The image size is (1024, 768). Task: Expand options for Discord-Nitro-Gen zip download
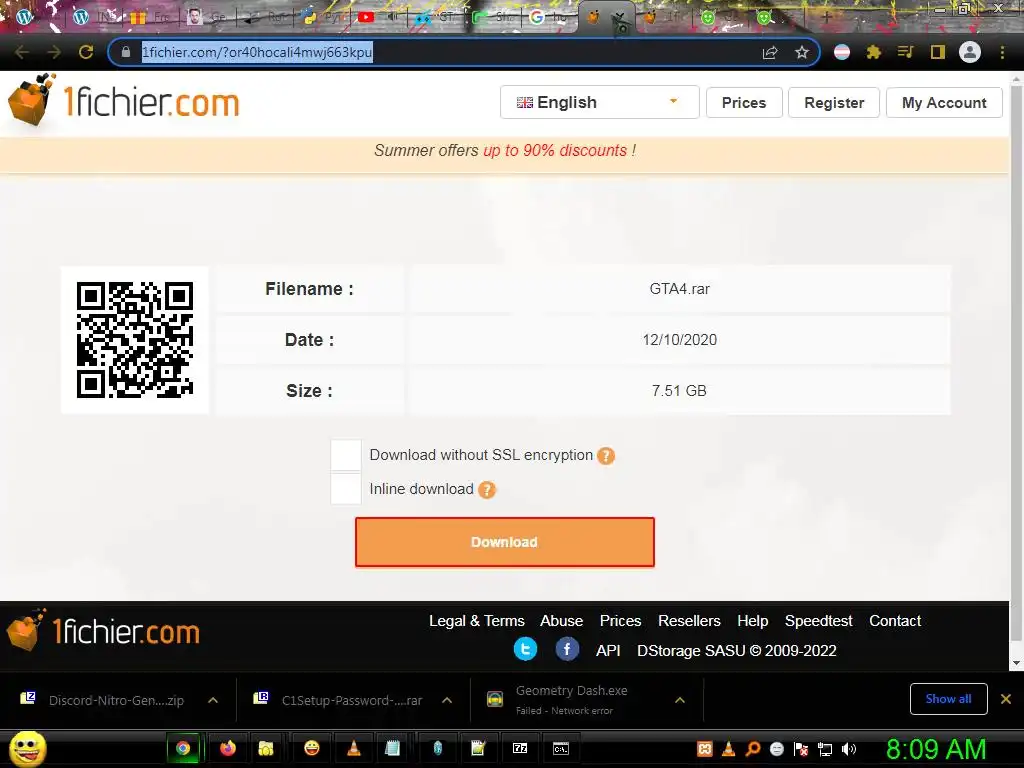213,700
